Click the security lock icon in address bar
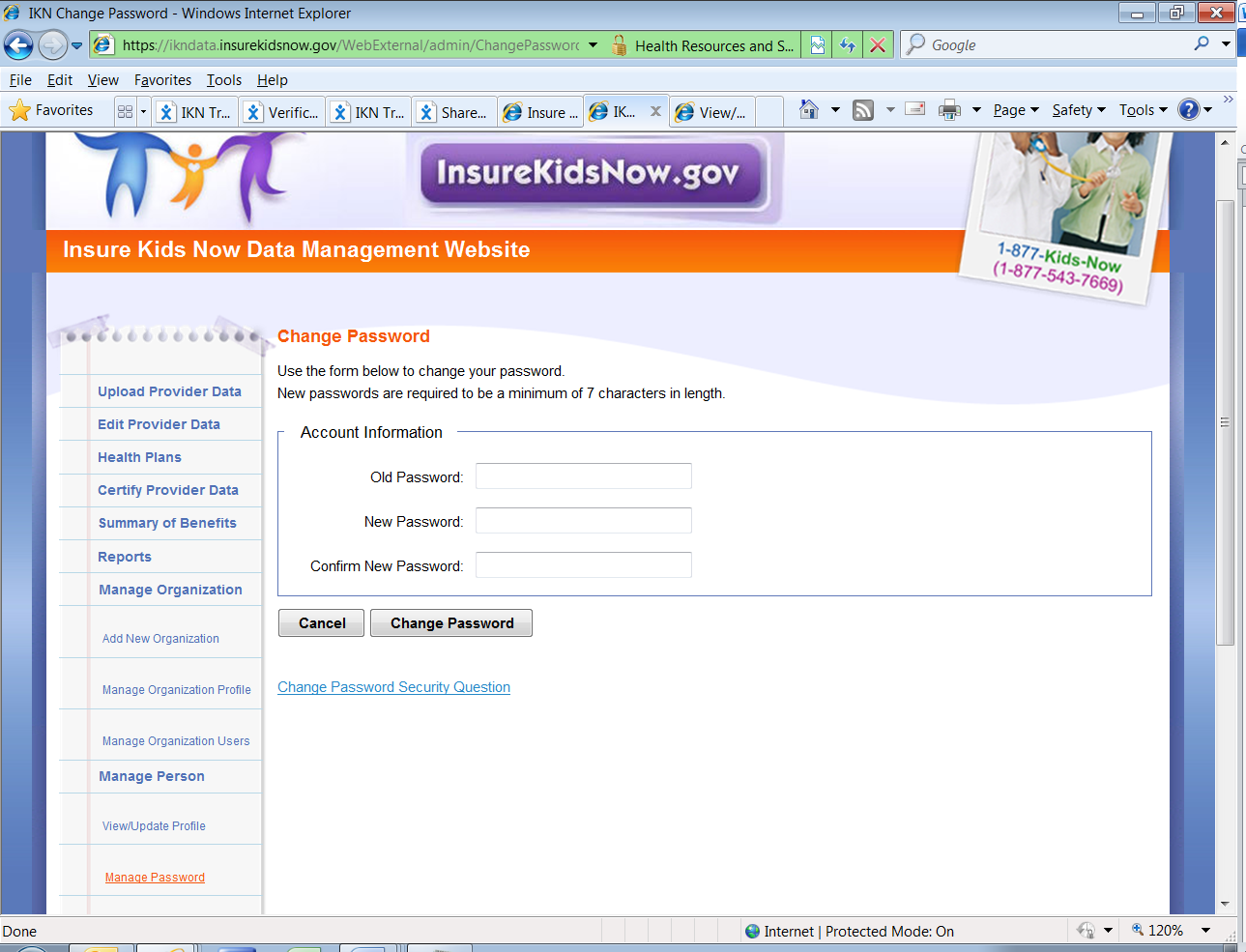The height and width of the screenshot is (952, 1246). (620, 45)
